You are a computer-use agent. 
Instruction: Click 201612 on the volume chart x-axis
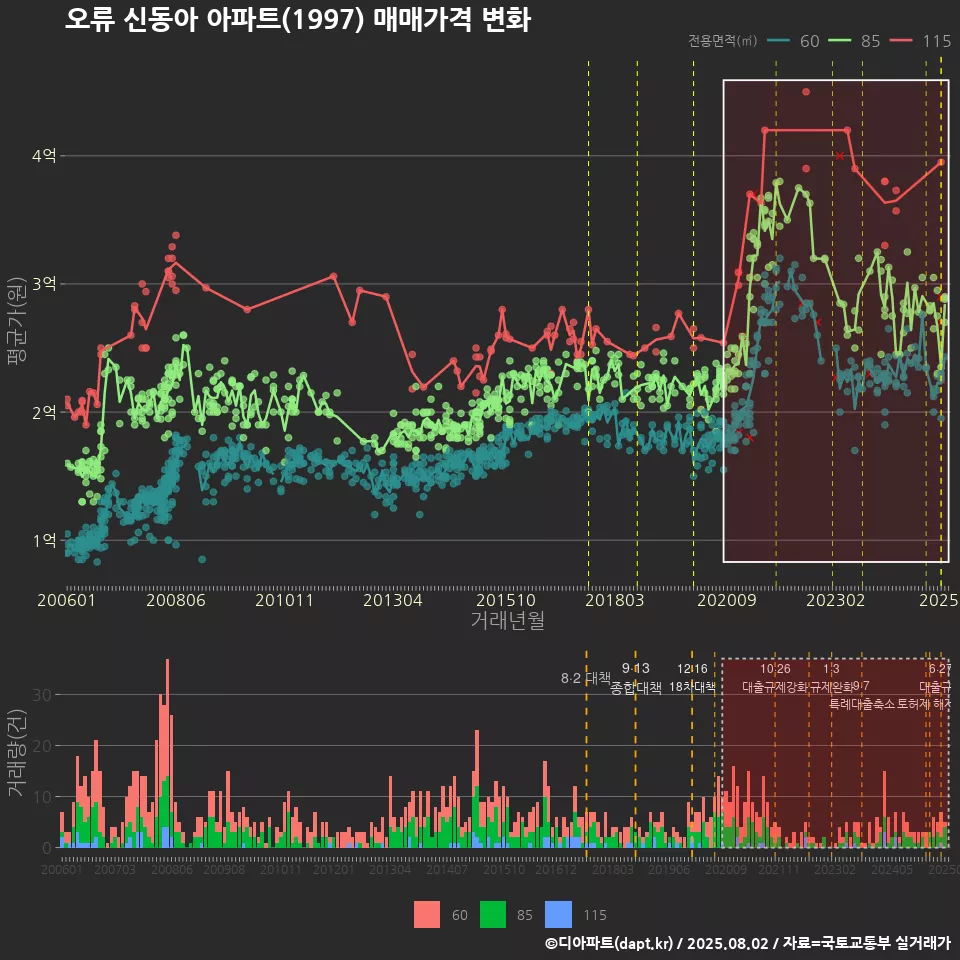pyautogui.click(x=556, y=869)
